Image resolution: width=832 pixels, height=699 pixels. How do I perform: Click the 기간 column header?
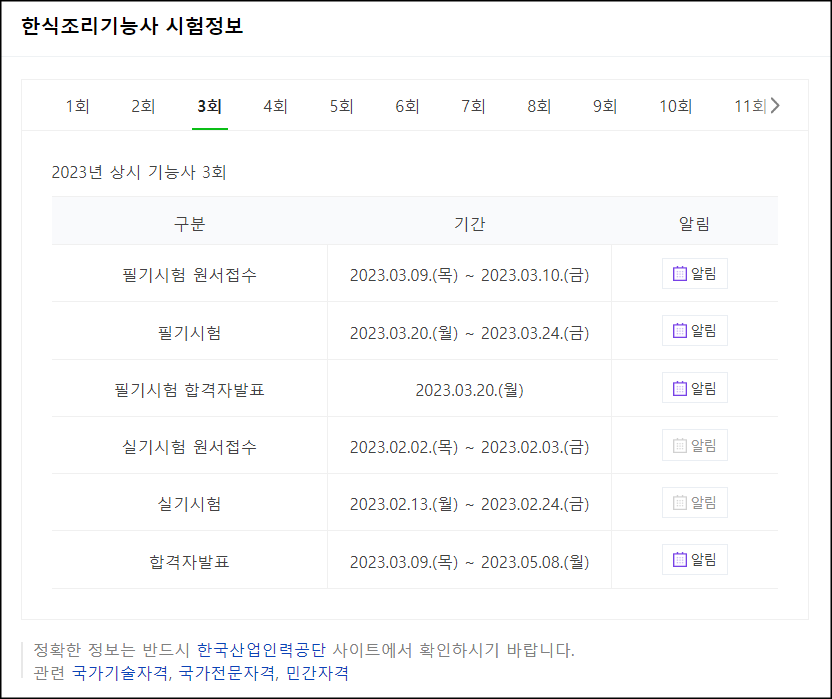point(470,223)
